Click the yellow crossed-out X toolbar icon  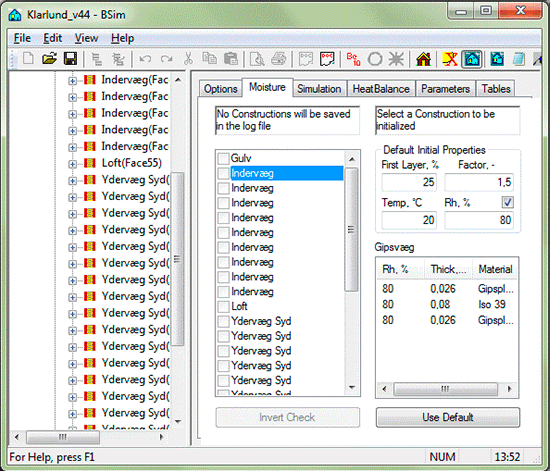pos(450,59)
